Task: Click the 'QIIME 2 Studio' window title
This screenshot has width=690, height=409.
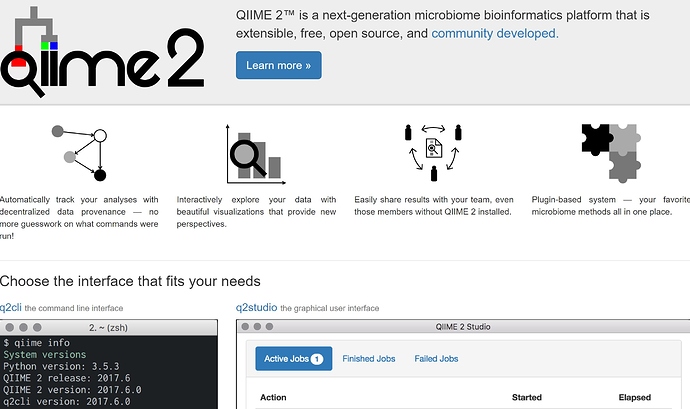Action: point(463,327)
